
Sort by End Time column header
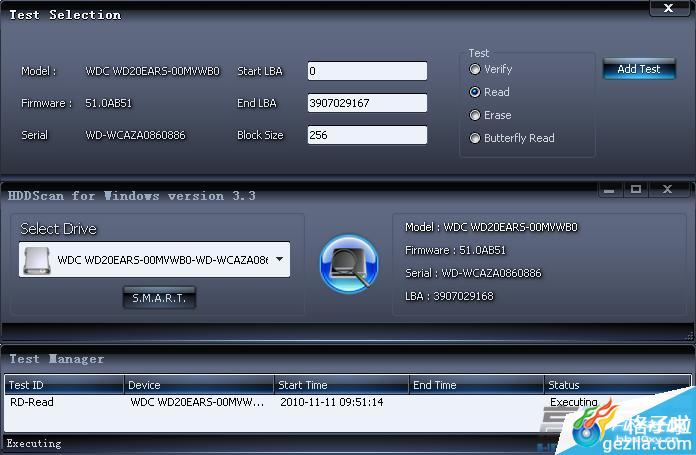[x=476, y=385]
